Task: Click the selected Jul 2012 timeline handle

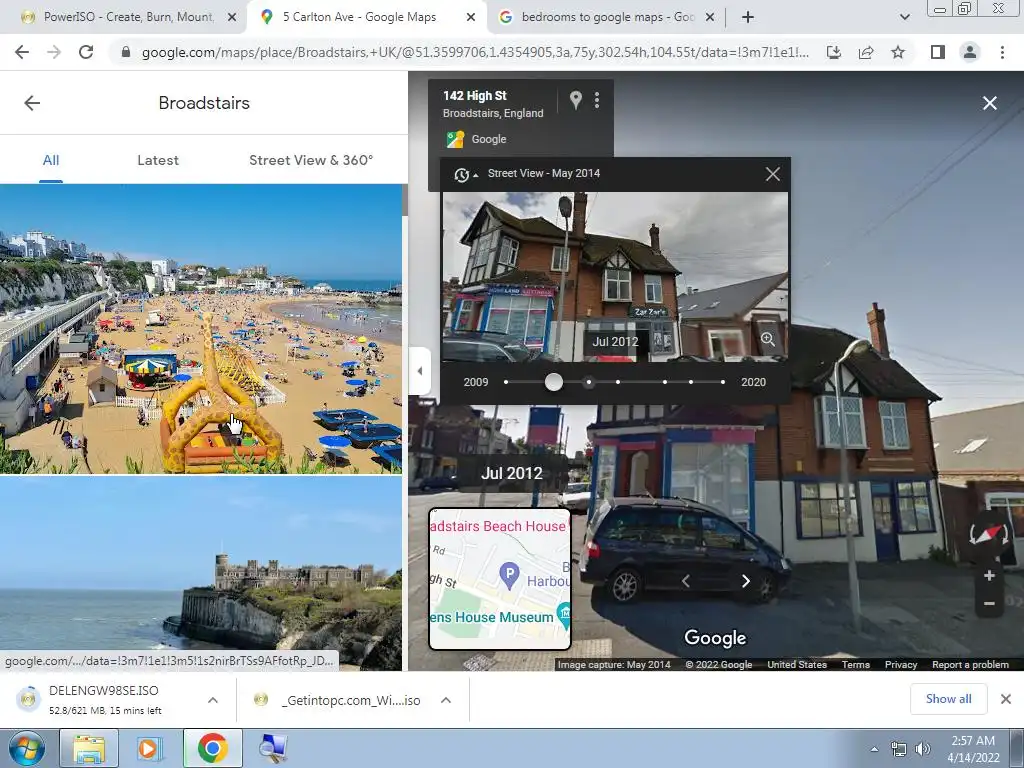Action: pyautogui.click(x=554, y=382)
